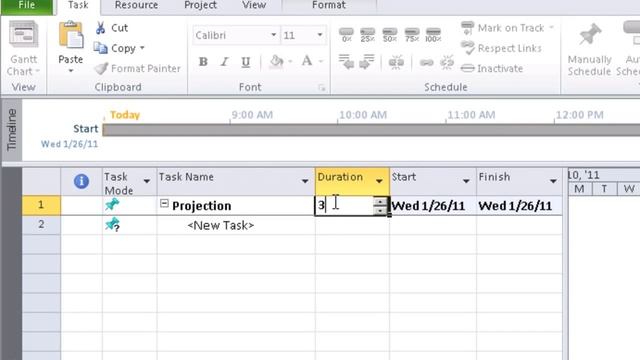This screenshot has height=360, width=640.
Task: Click the Start column header
Action: click(x=433, y=181)
